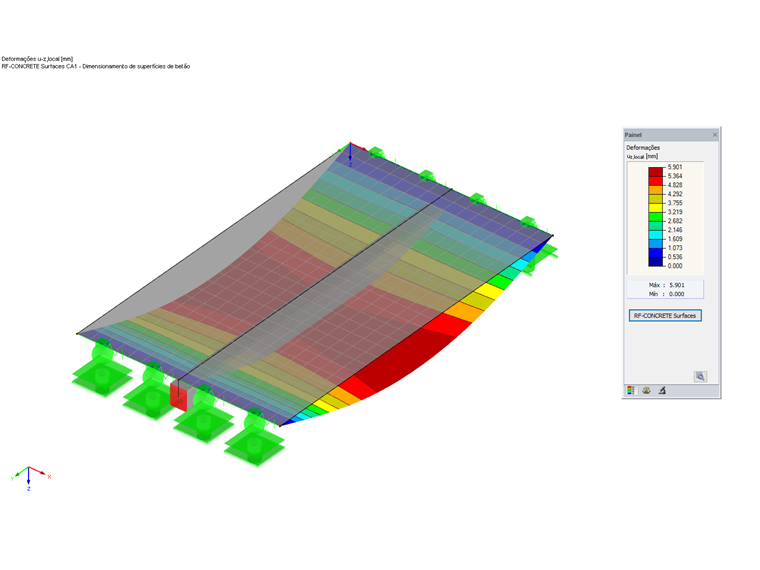Open the color scale tab icon

pyautogui.click(x=631, y=390)
